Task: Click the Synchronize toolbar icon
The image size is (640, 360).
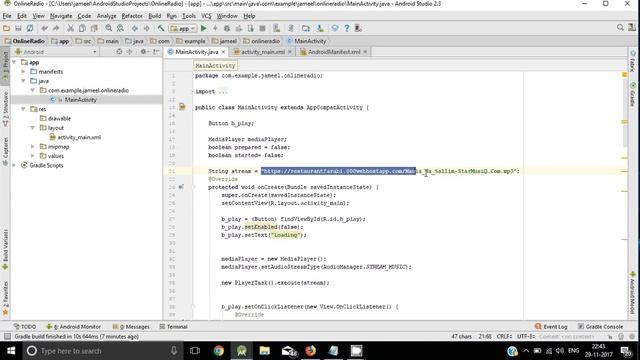Action: (30, 28)
